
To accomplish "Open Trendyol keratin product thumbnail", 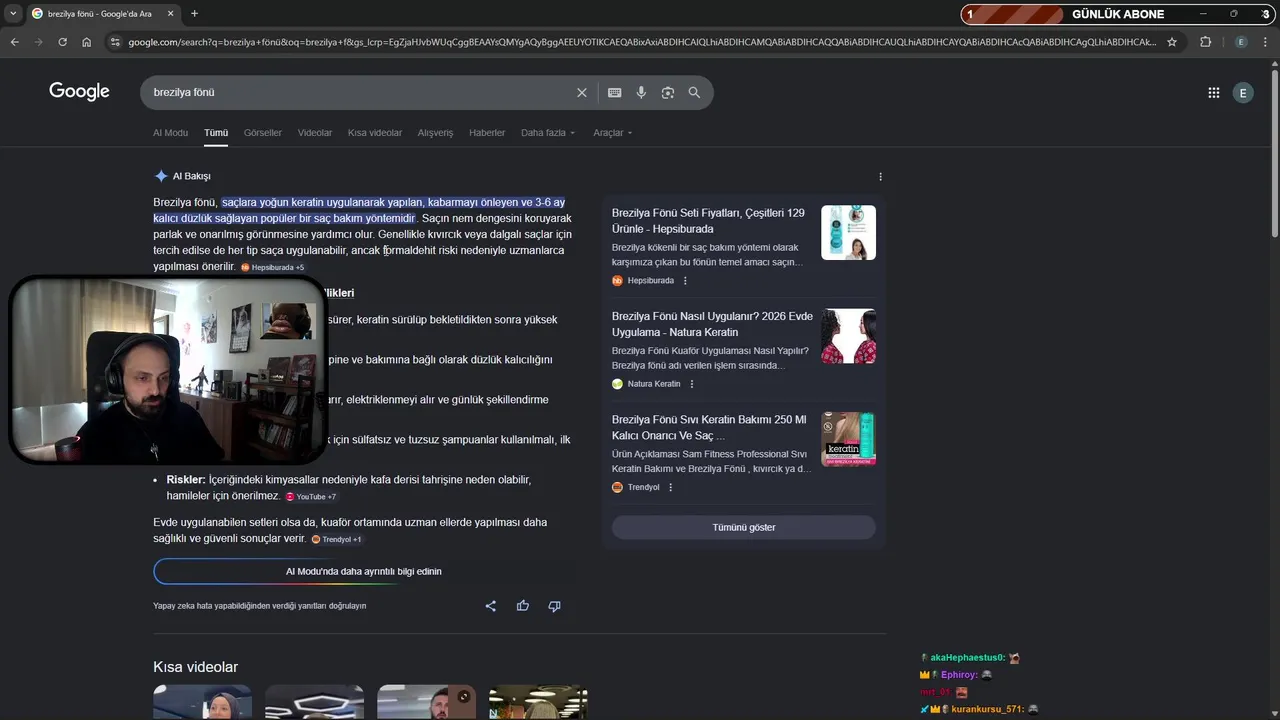I will [x=848, y=439].
